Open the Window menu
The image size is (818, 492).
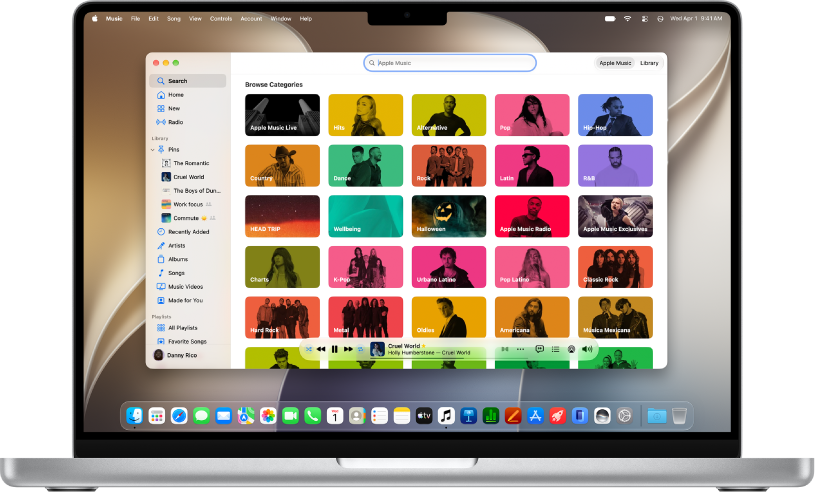click(281, 19)
